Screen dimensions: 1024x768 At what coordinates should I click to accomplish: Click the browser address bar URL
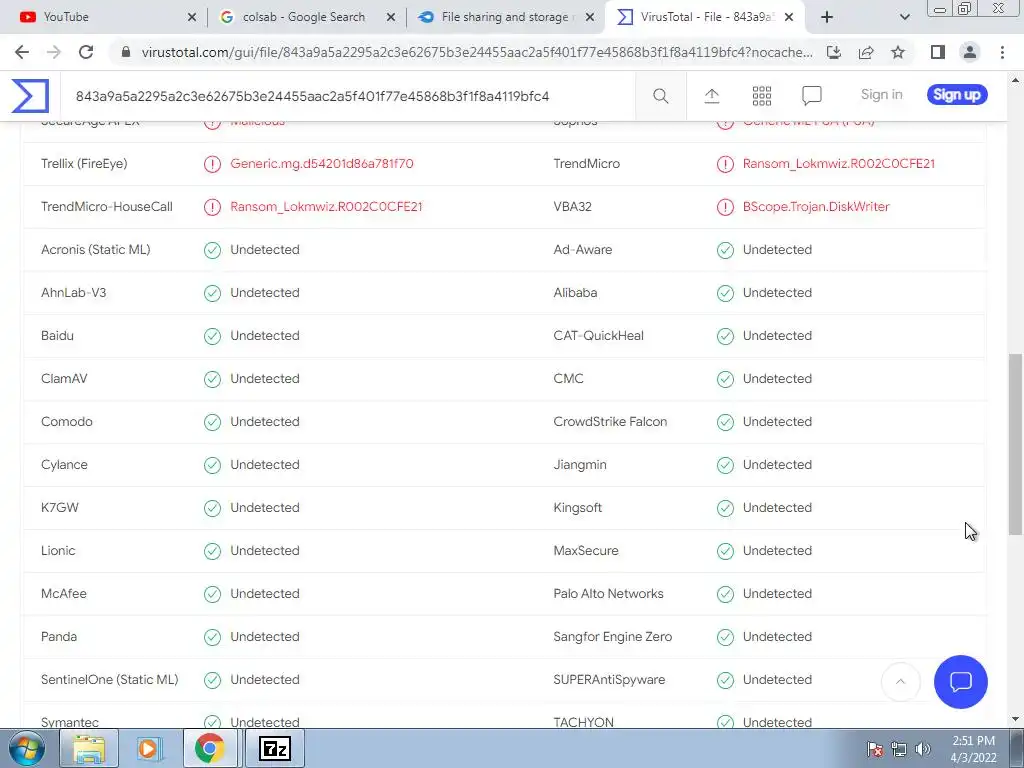tap(477, 52)
